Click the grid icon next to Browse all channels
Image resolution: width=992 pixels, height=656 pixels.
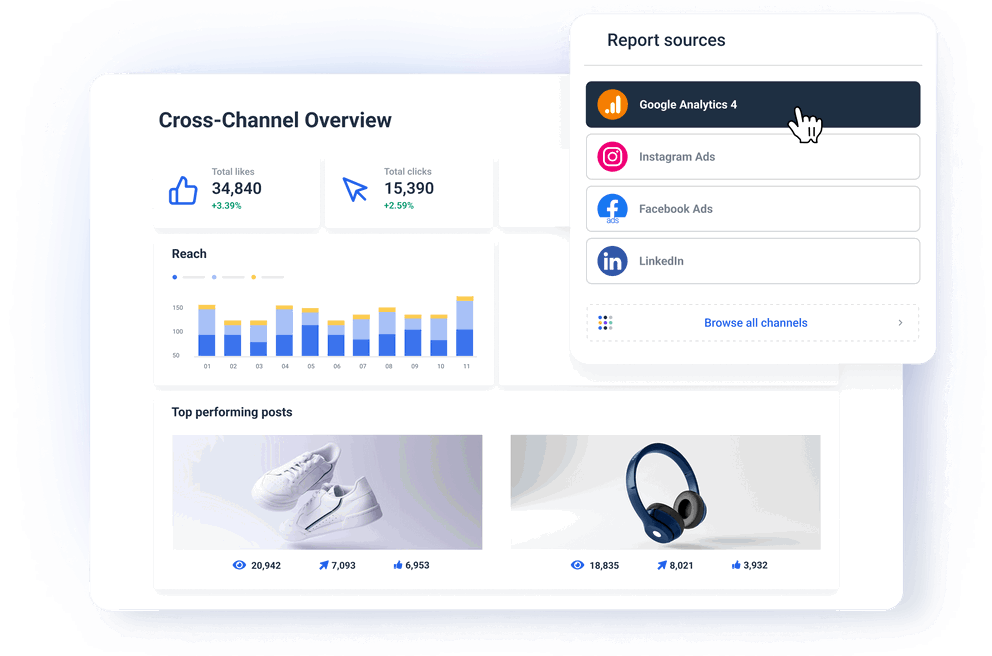click(x=605, y=322)
